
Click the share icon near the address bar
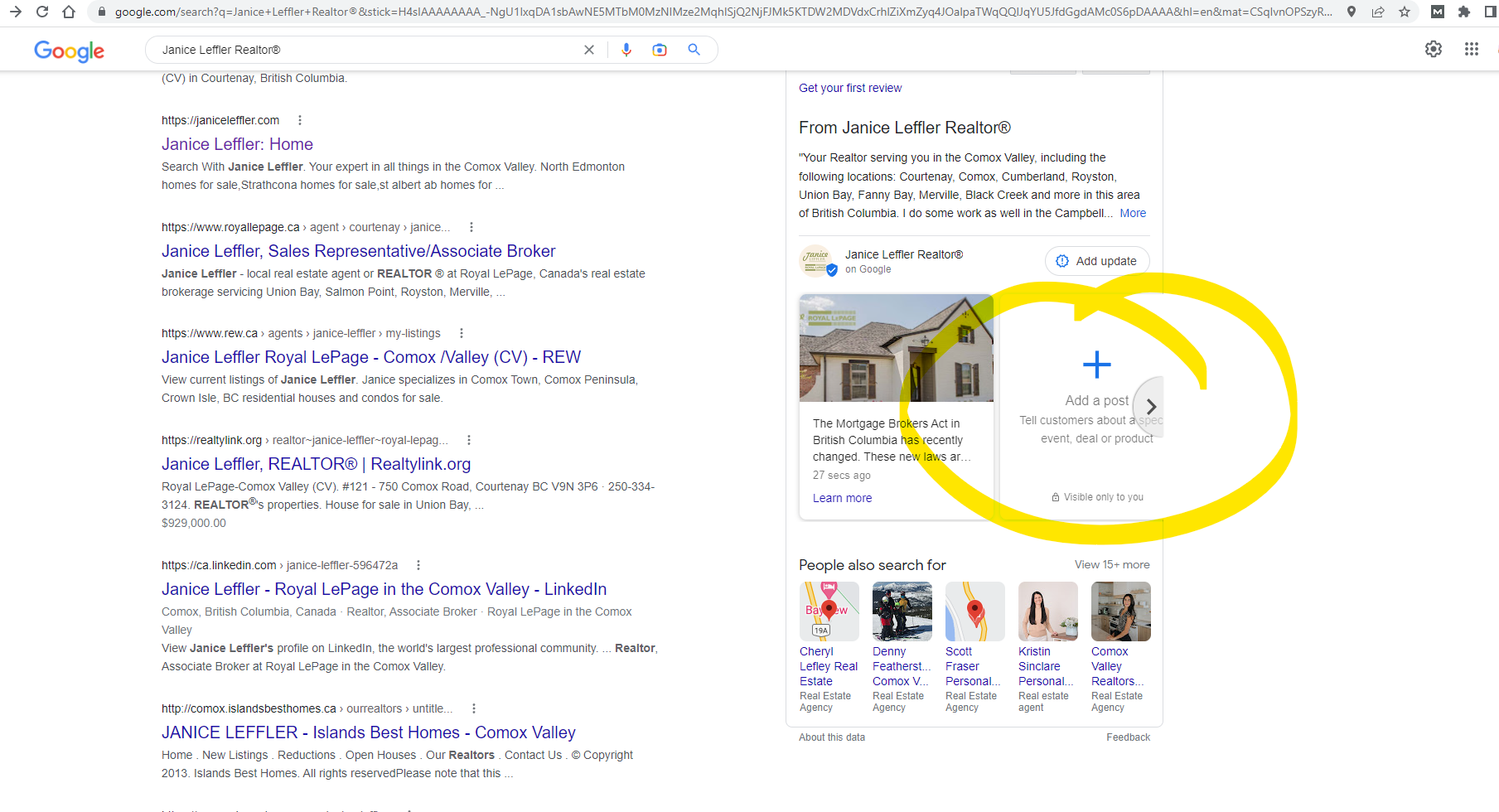point(1377,12)
